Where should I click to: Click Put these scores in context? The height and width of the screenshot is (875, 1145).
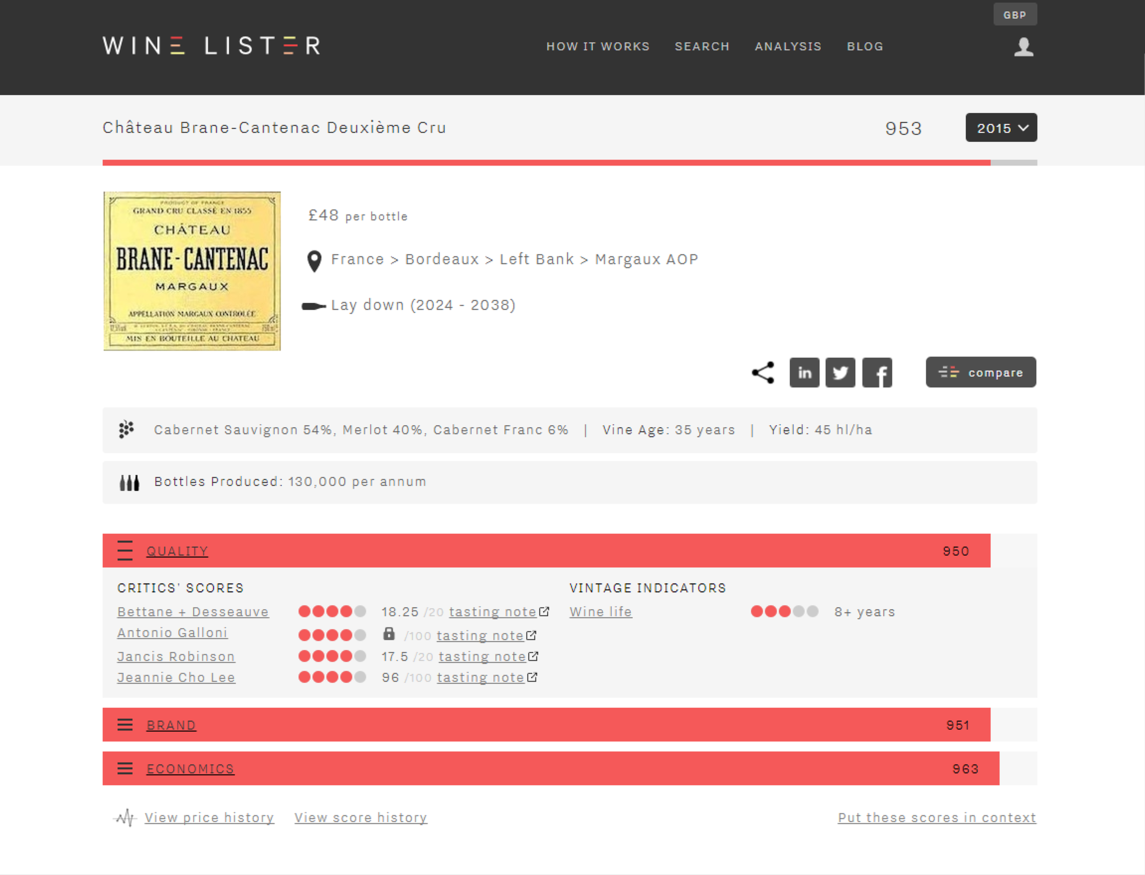click(937, 818)
